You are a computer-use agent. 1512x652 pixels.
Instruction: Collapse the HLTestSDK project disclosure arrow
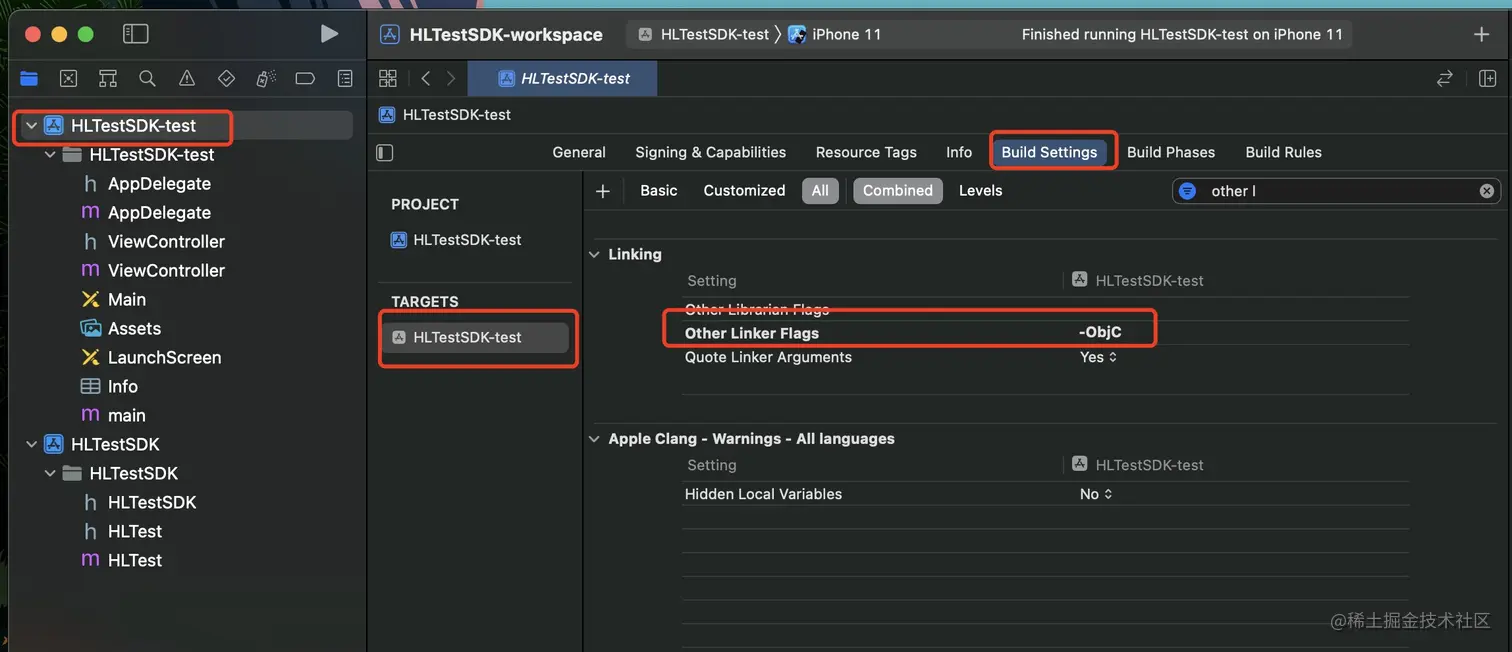[x=31, y=444]
